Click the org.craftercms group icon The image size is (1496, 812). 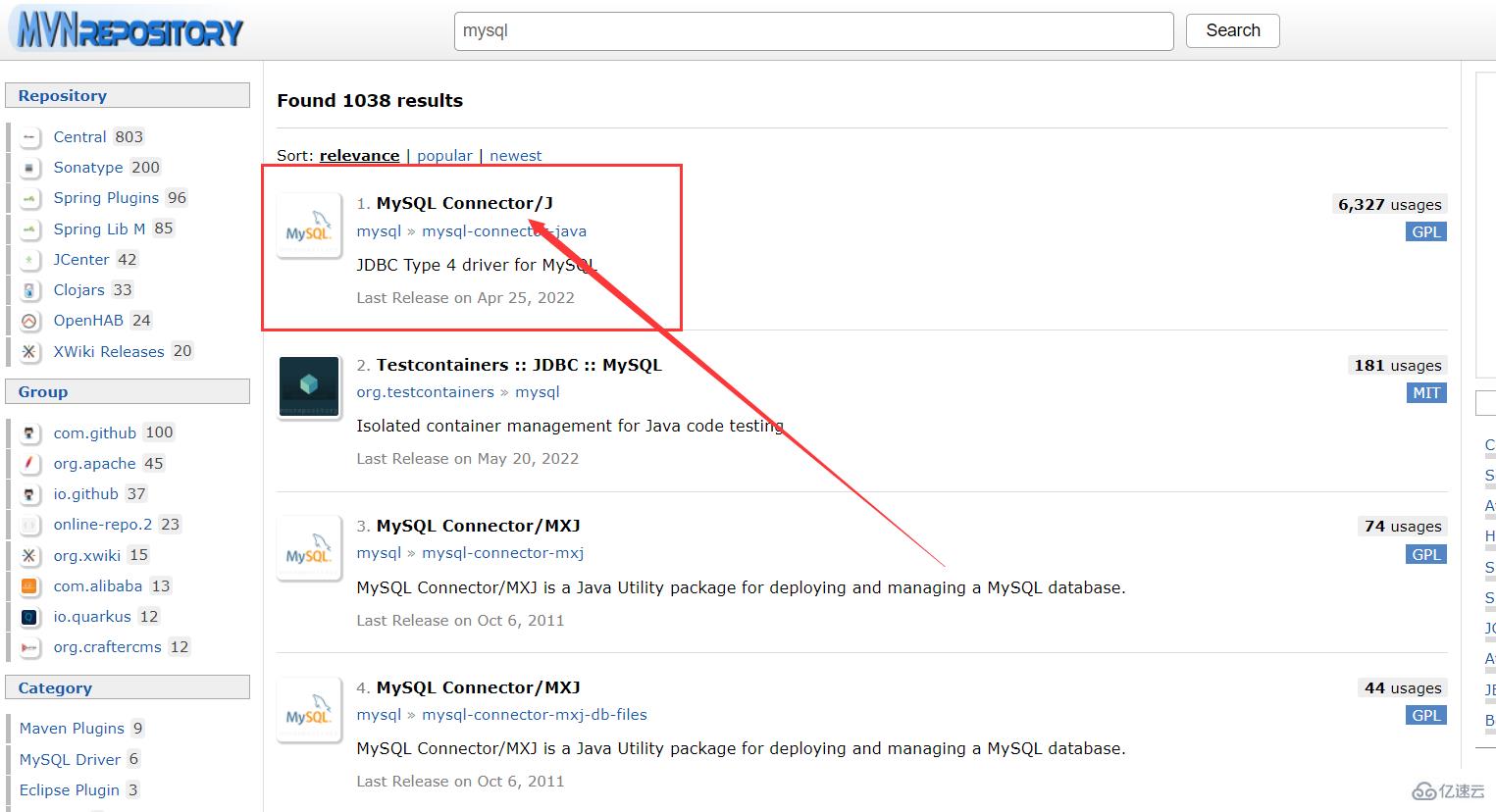click(28, 646)
